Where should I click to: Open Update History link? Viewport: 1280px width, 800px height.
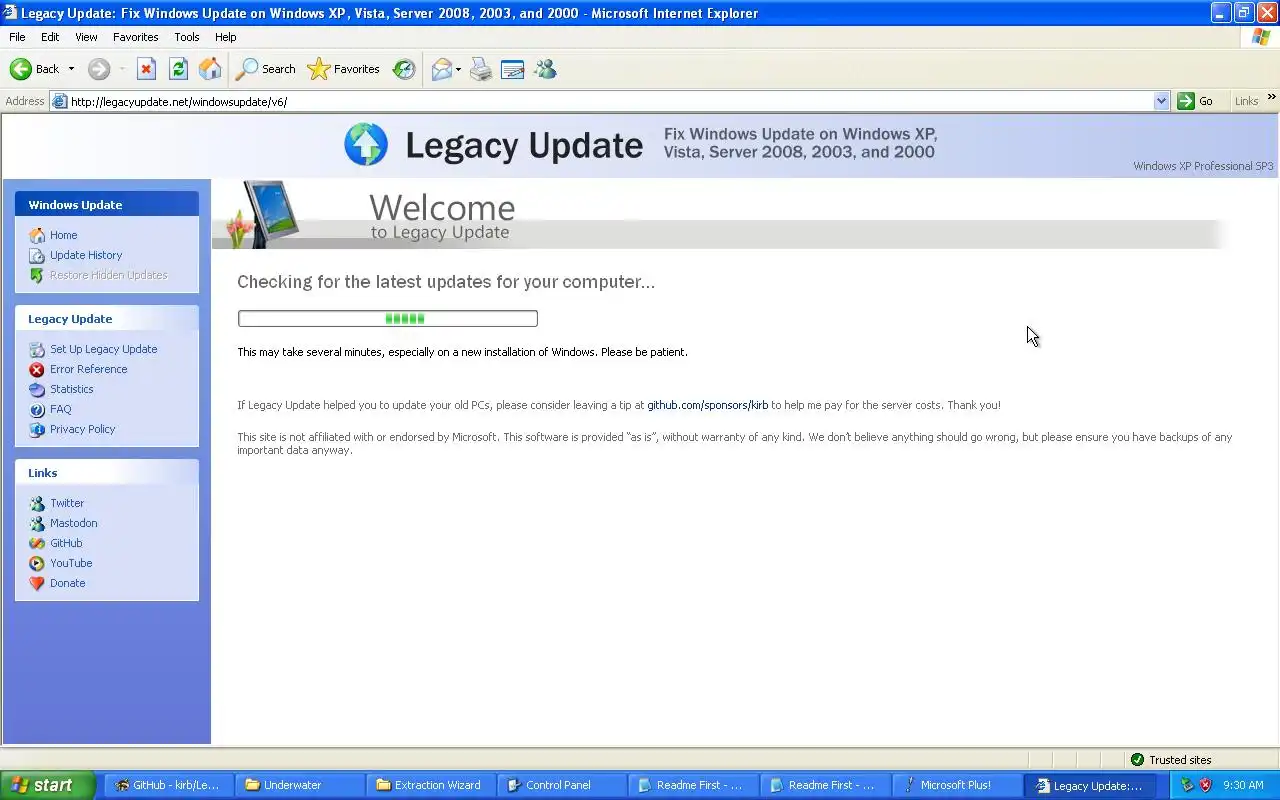tap(86, 255)
